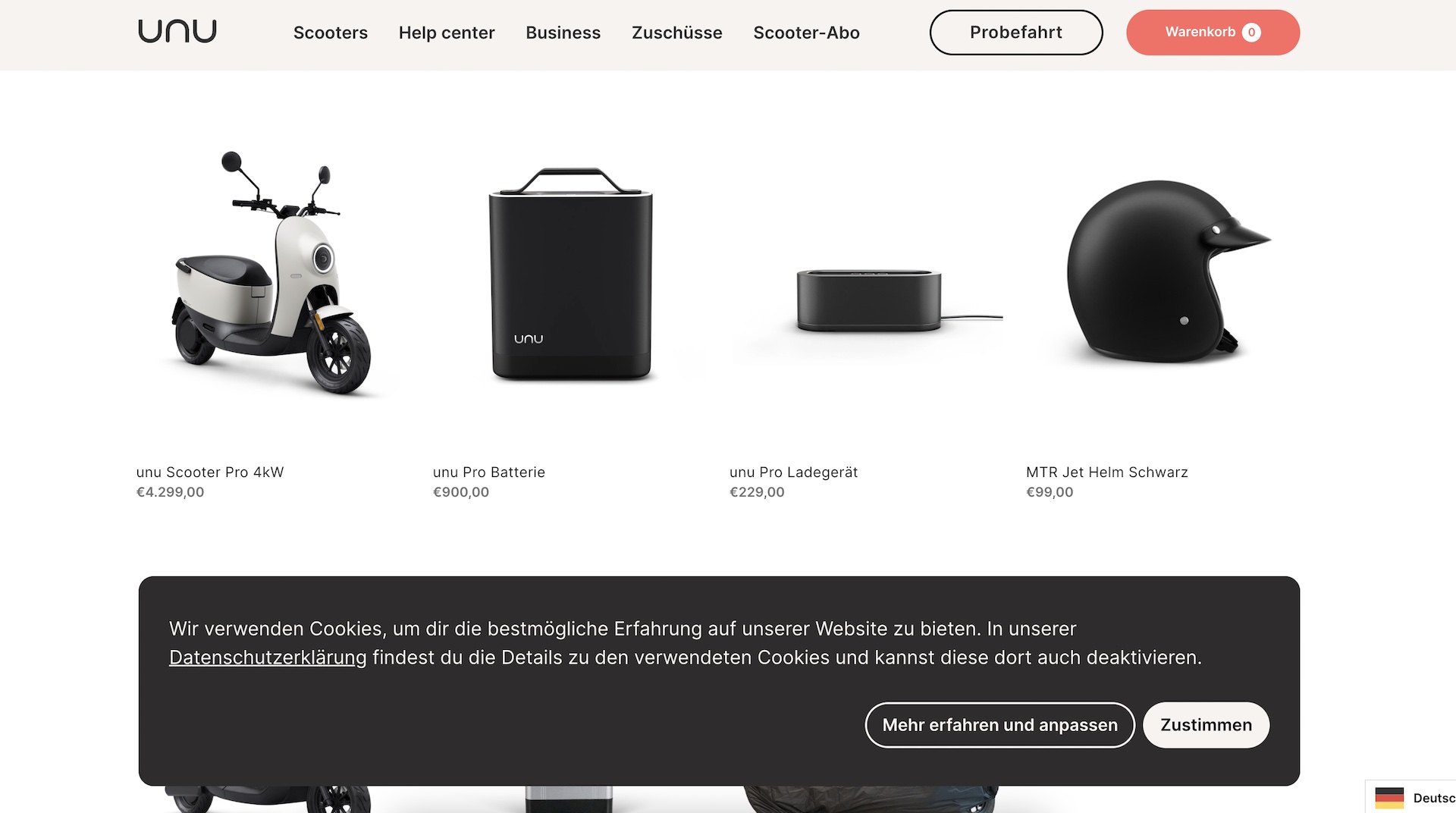Accept cookies with Zustimmen

tap(1206, 725)
